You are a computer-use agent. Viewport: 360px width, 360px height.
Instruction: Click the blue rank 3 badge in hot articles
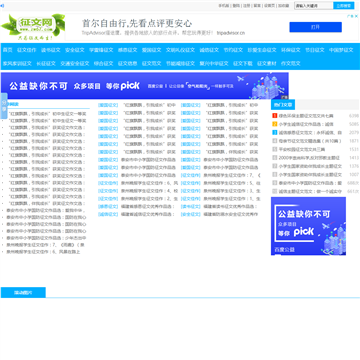tap(275, 133)
